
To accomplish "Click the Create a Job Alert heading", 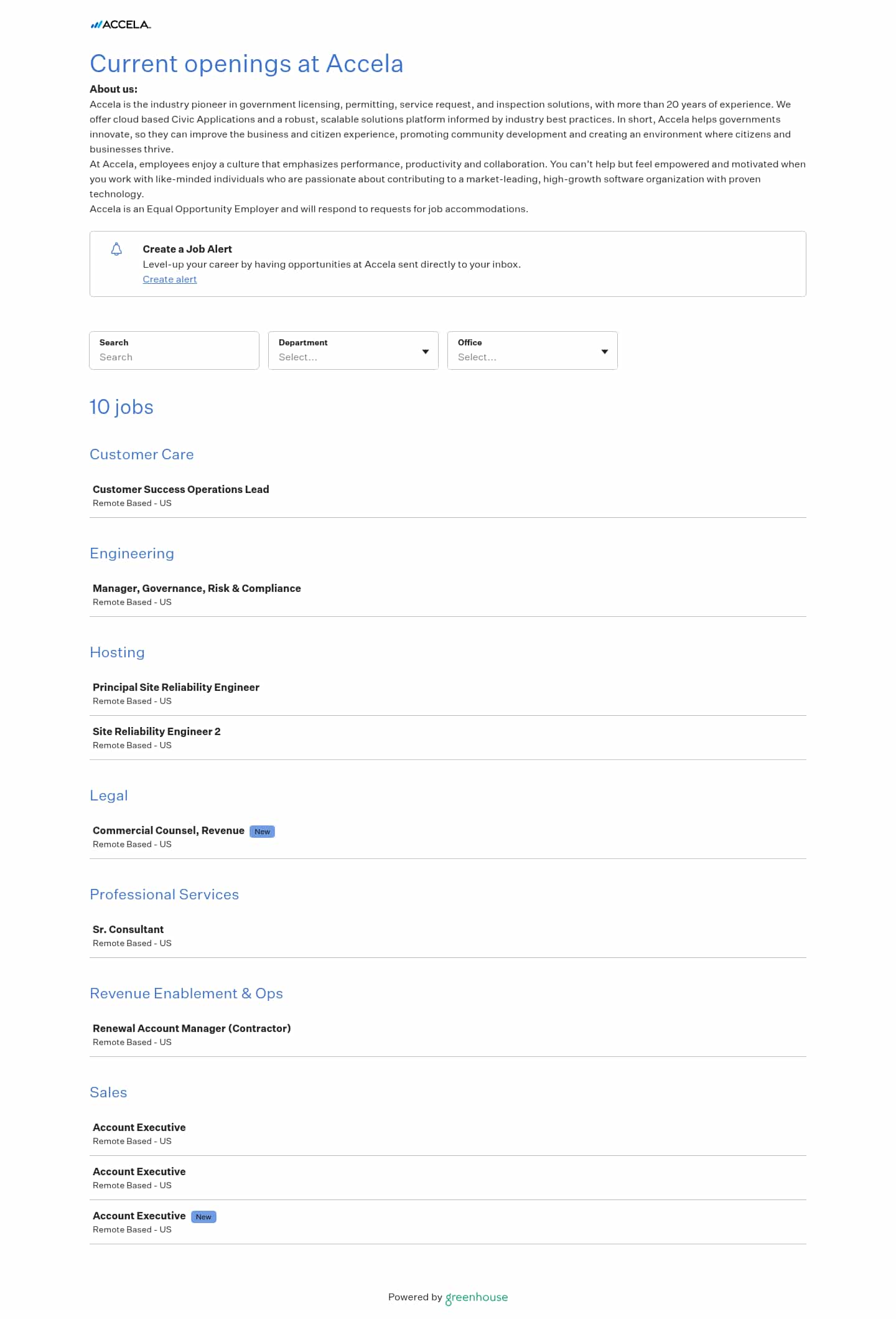I will click(x=187, y=249).
